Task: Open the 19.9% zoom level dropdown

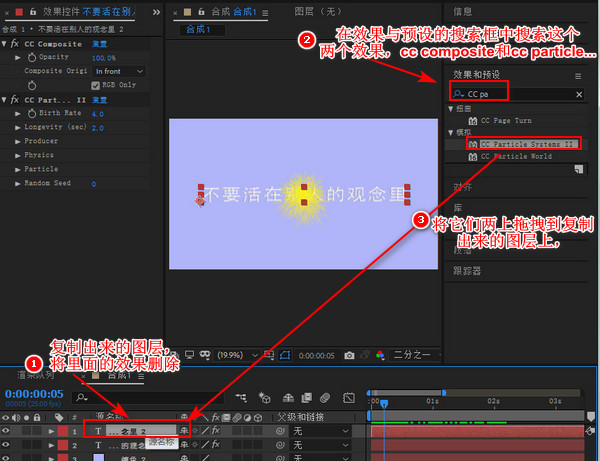Action: click(237, 355)
